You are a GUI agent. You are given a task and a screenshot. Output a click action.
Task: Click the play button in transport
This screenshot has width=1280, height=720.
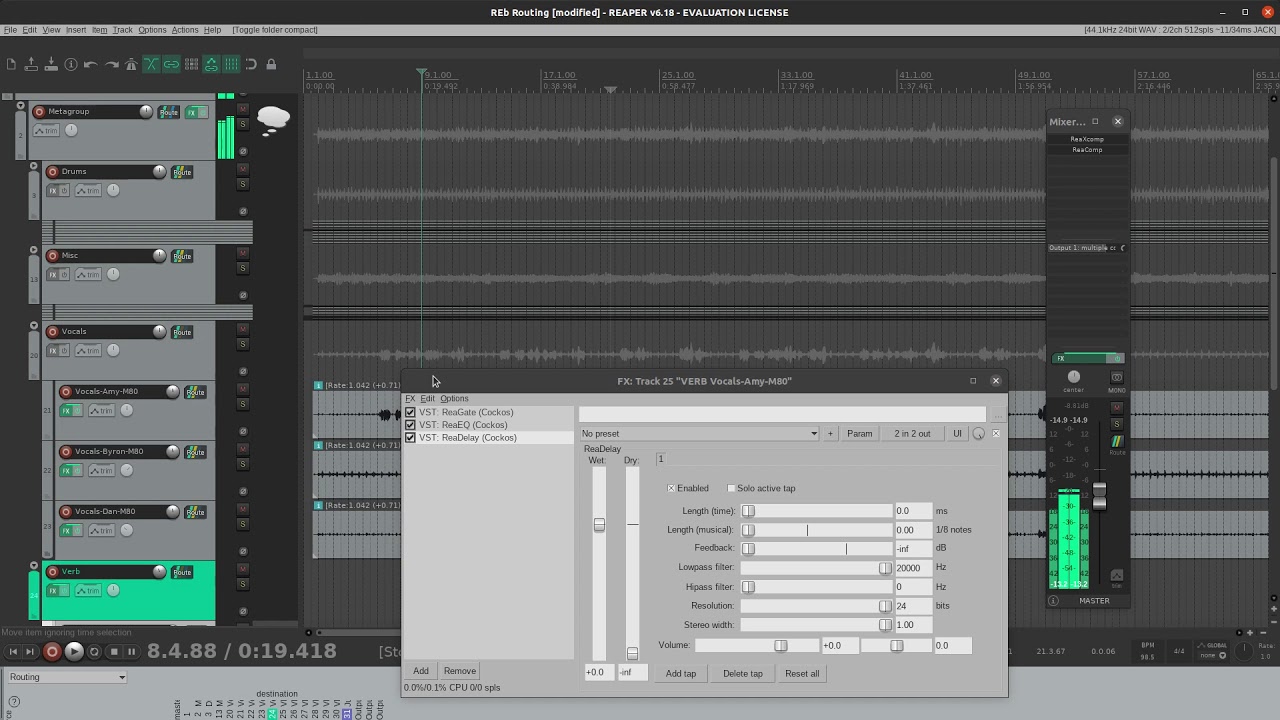pyautogui.click(x=74, y=651)
